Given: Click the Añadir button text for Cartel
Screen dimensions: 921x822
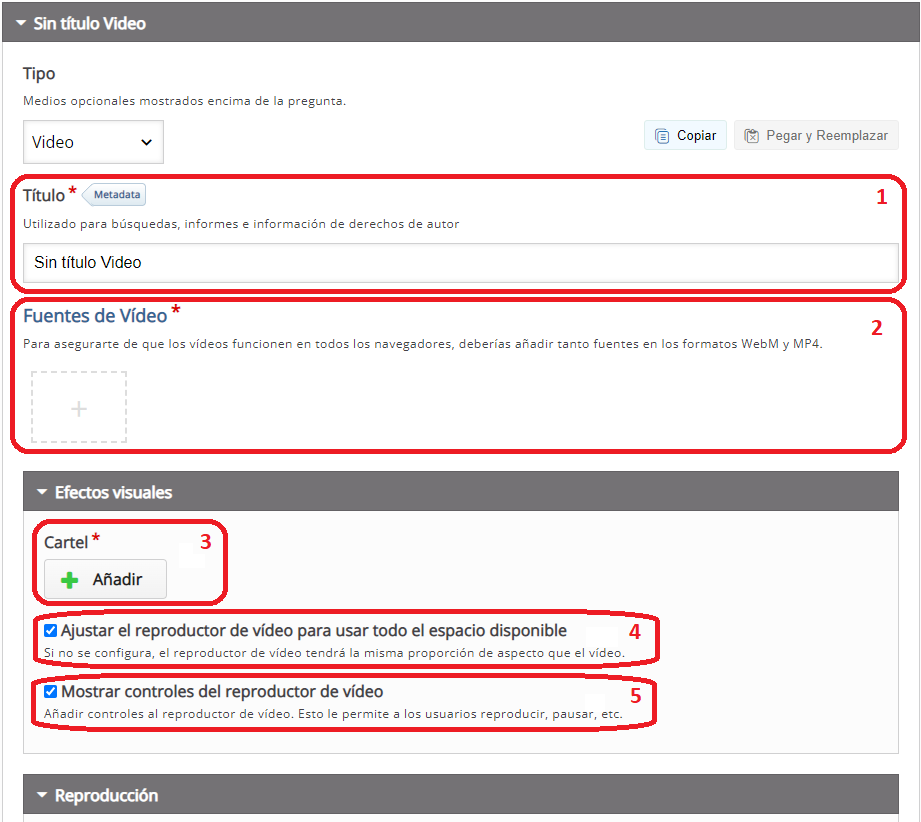Looking at the screenshot, I should point(117,579).
